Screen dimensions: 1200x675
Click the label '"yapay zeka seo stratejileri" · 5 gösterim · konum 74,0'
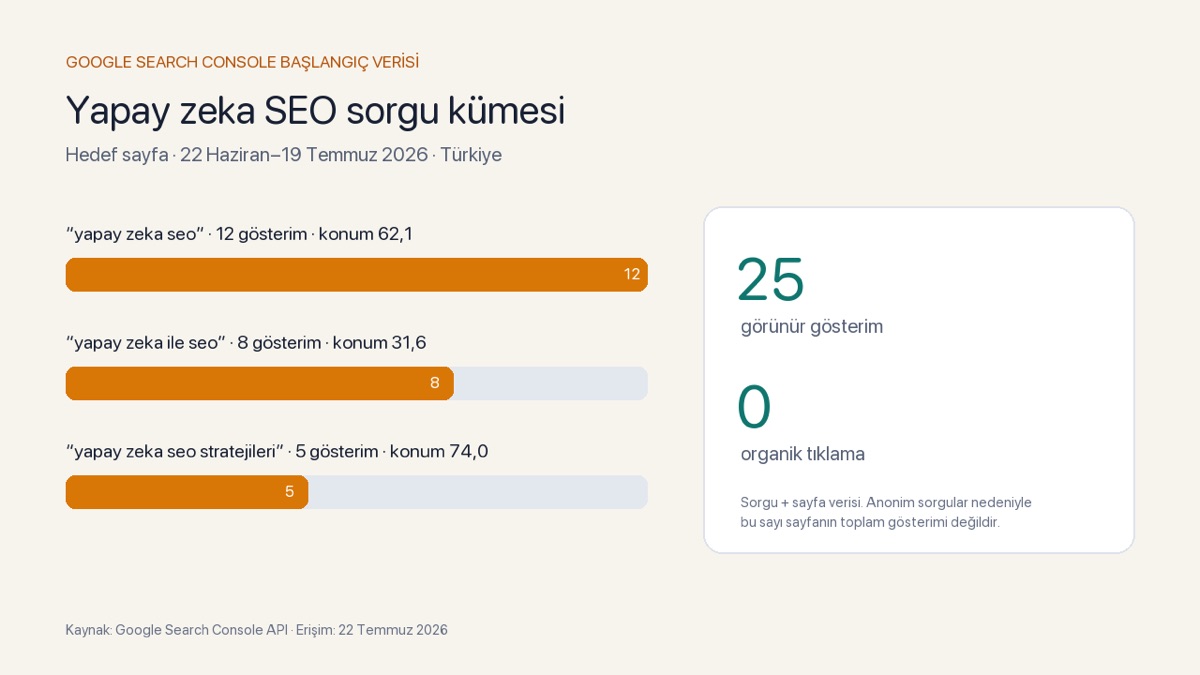pyautogui.click(x=277, y=452)
